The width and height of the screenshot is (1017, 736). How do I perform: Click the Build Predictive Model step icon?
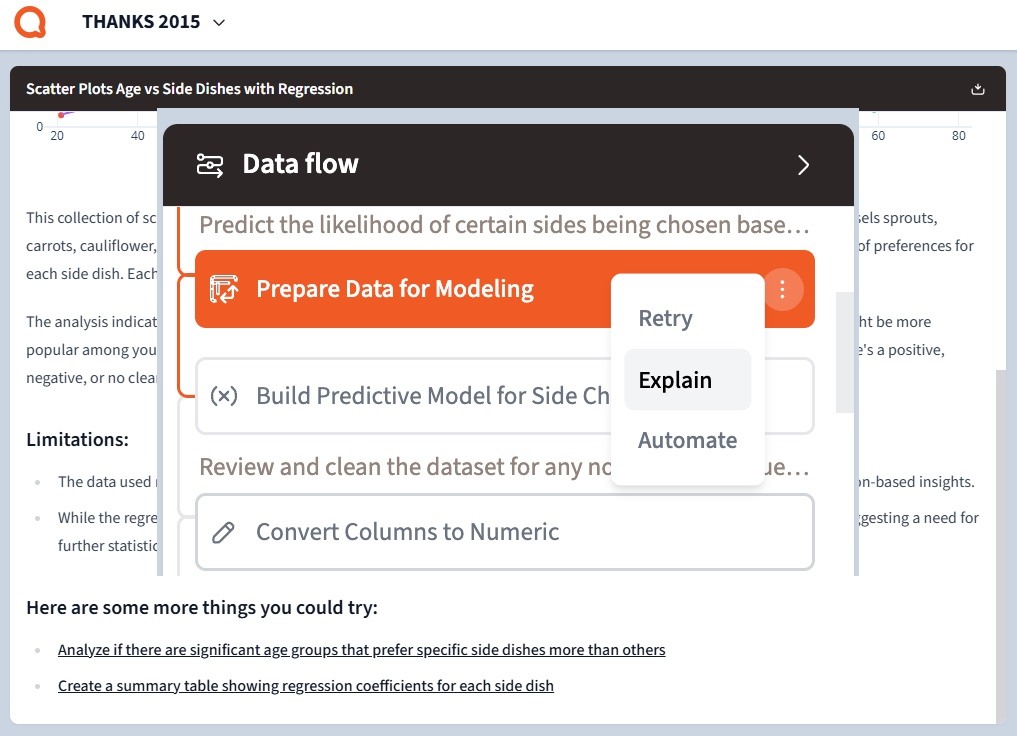[x=224, y=396]
